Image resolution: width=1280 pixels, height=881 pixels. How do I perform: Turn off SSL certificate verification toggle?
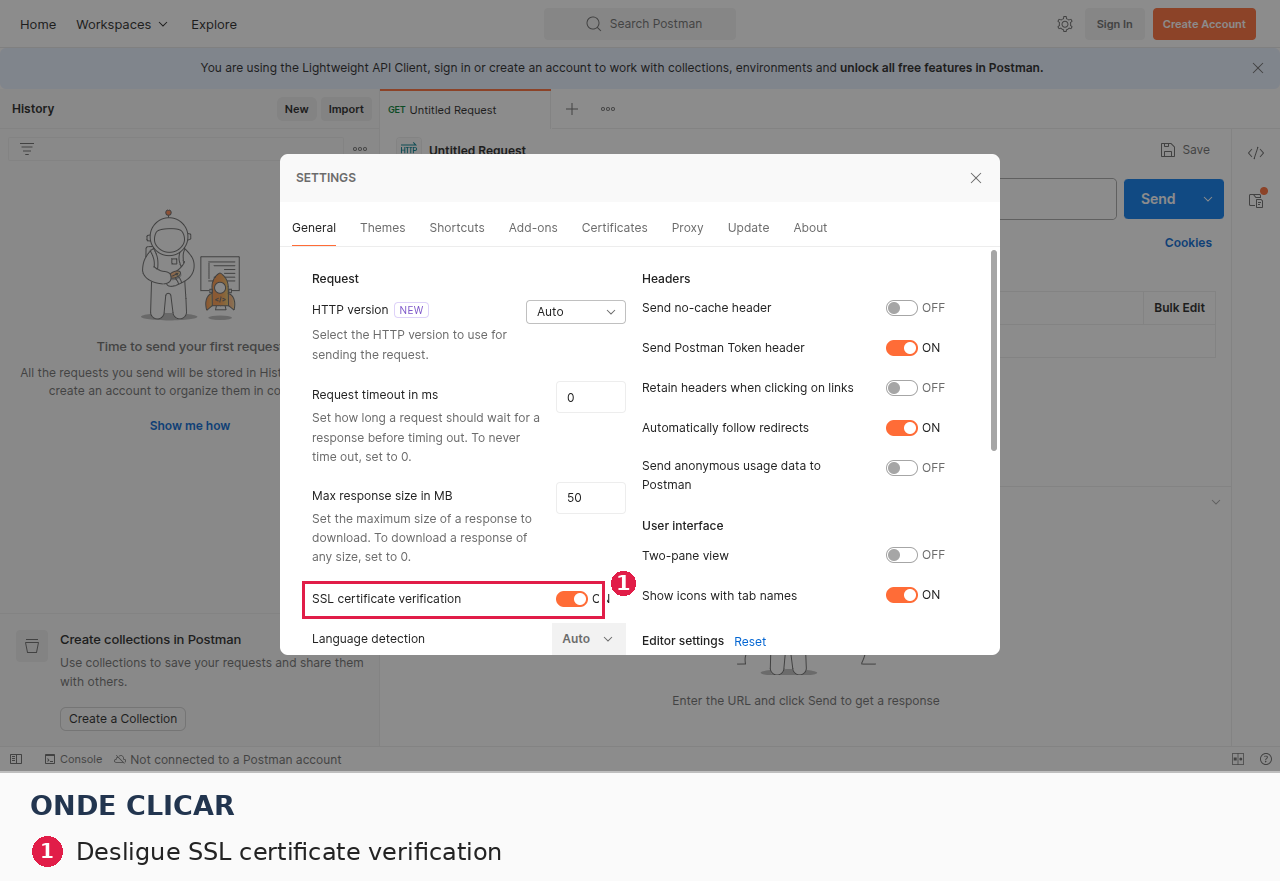[x=572, y=599]
